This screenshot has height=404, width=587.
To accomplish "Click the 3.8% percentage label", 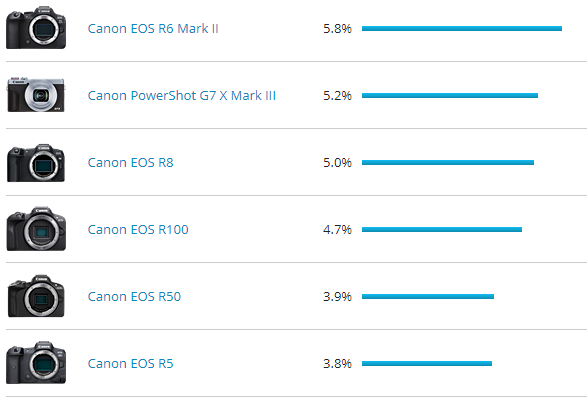I will pos(337,364).
